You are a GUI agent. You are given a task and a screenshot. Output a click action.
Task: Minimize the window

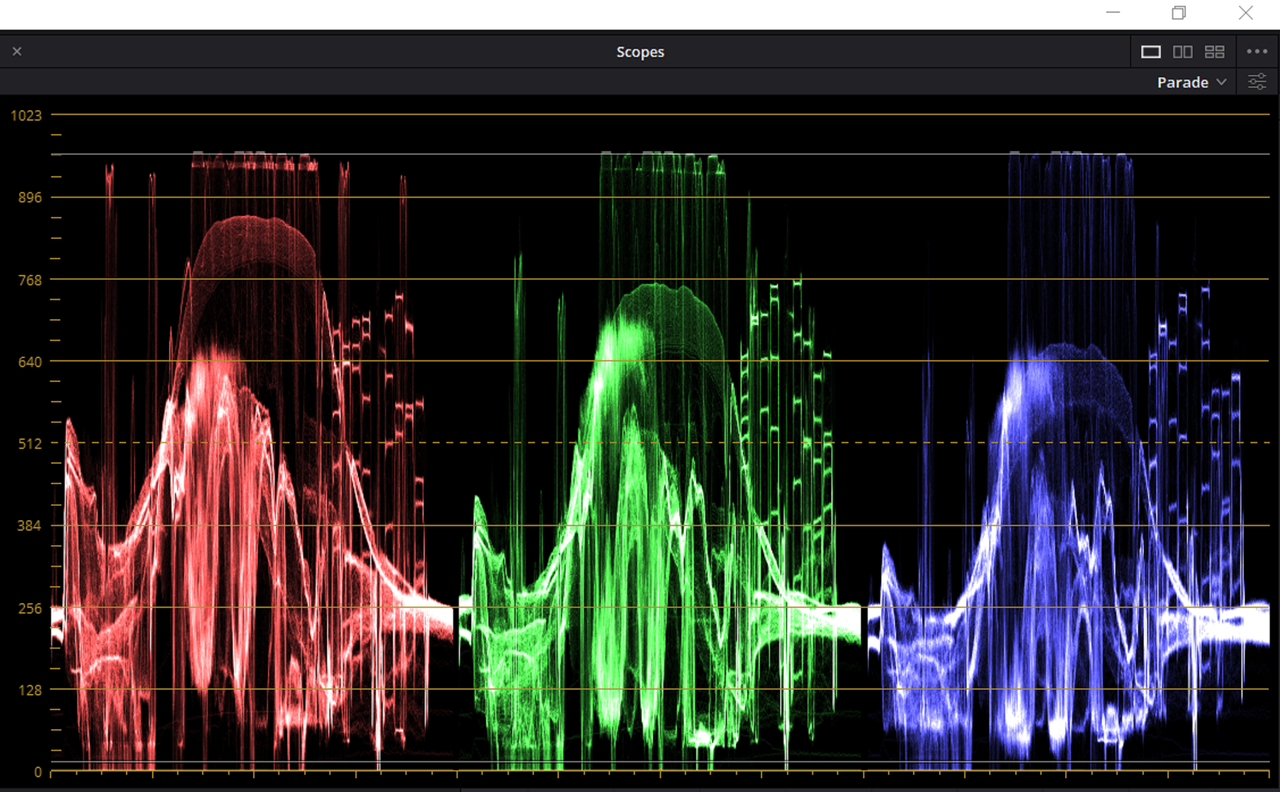pos(1114,13)
